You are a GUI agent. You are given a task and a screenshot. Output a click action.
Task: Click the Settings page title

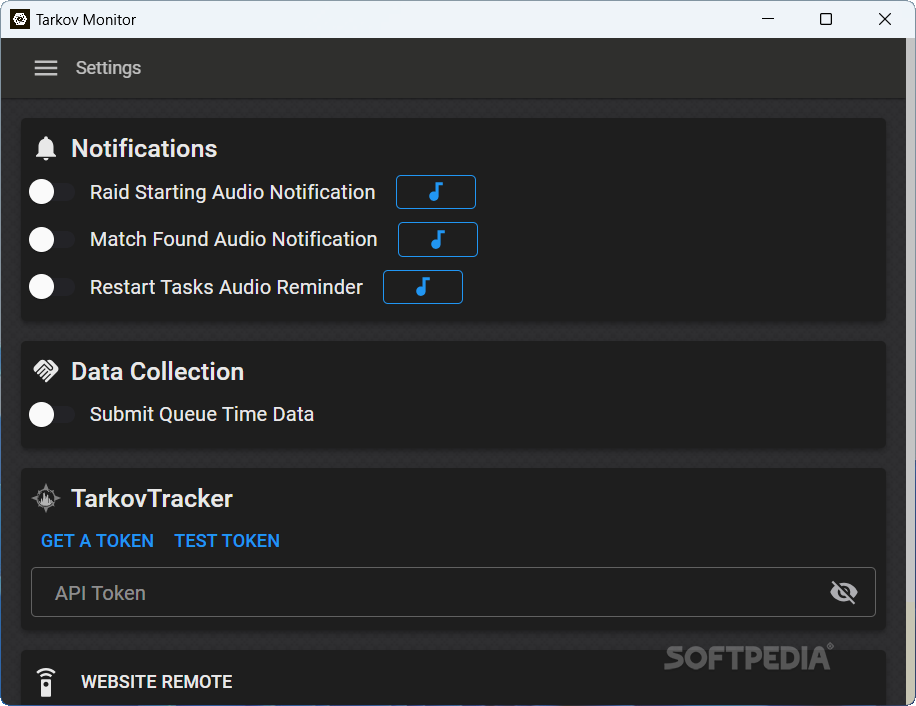108,68
